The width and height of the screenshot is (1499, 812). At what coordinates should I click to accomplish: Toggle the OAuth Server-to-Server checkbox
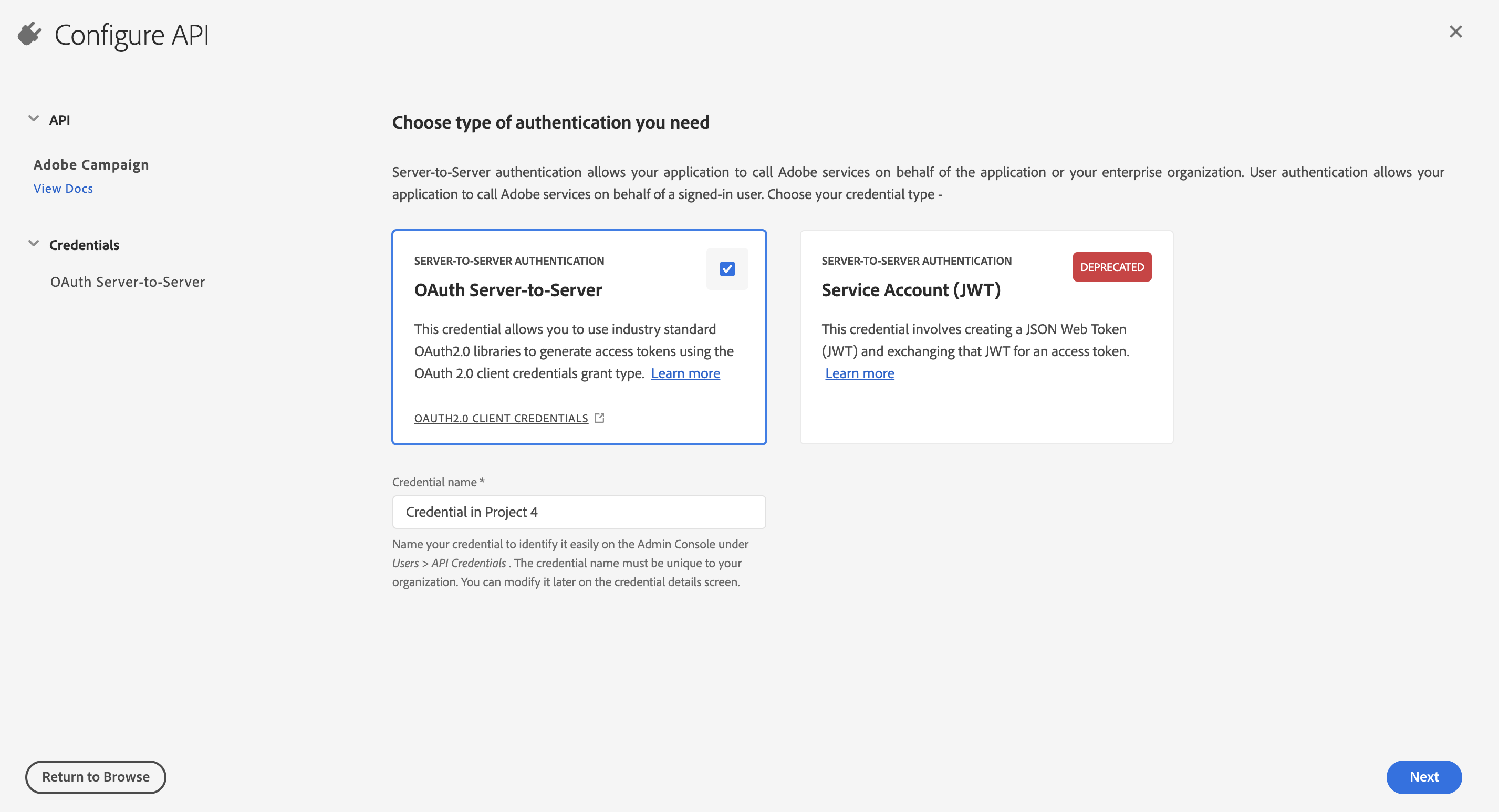tap(727, 269)
